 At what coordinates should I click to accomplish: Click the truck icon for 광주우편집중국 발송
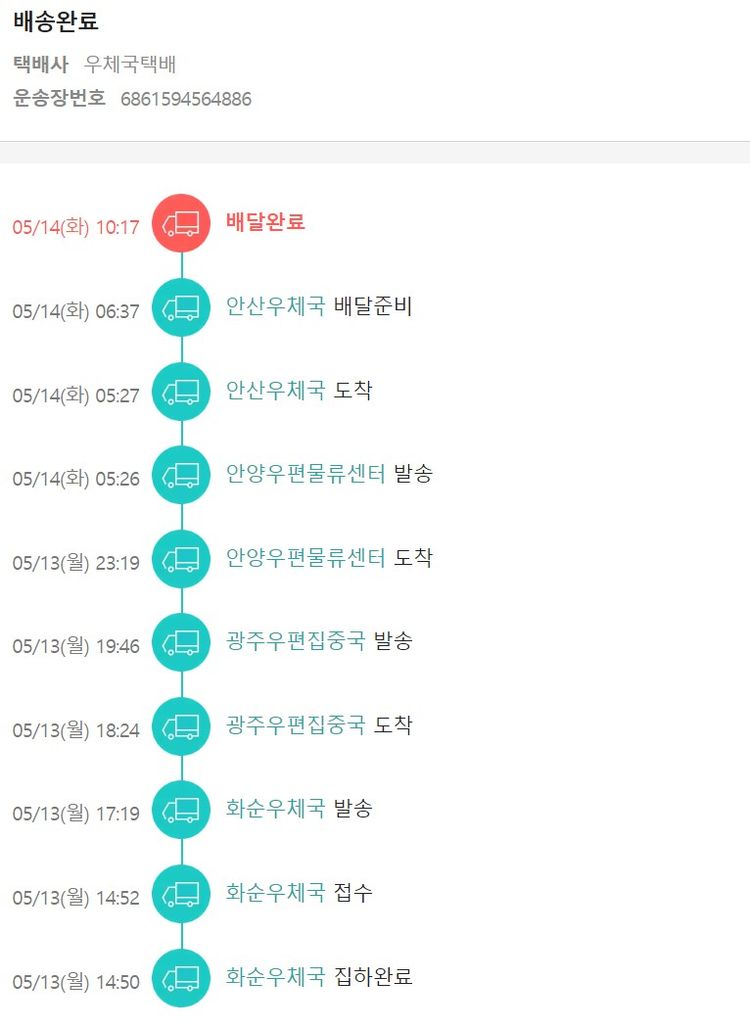pyautogui.click(x=181, y=643)
